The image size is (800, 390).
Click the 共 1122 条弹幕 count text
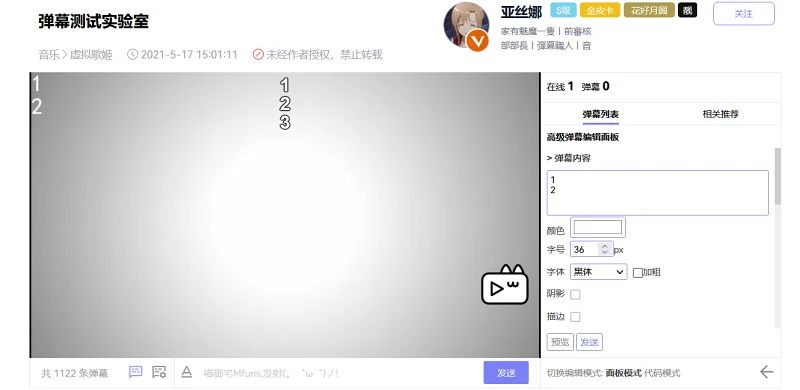(74, 373)
